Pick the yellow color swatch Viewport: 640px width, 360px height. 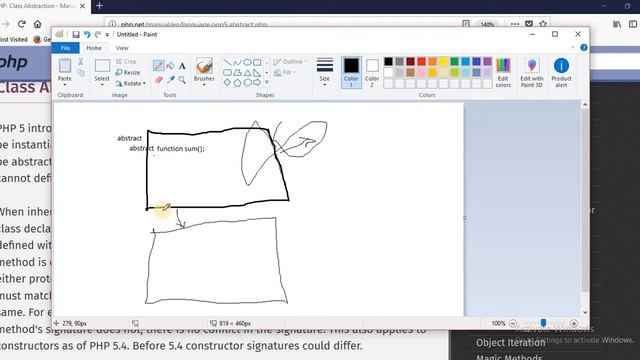tap(444, 62)
